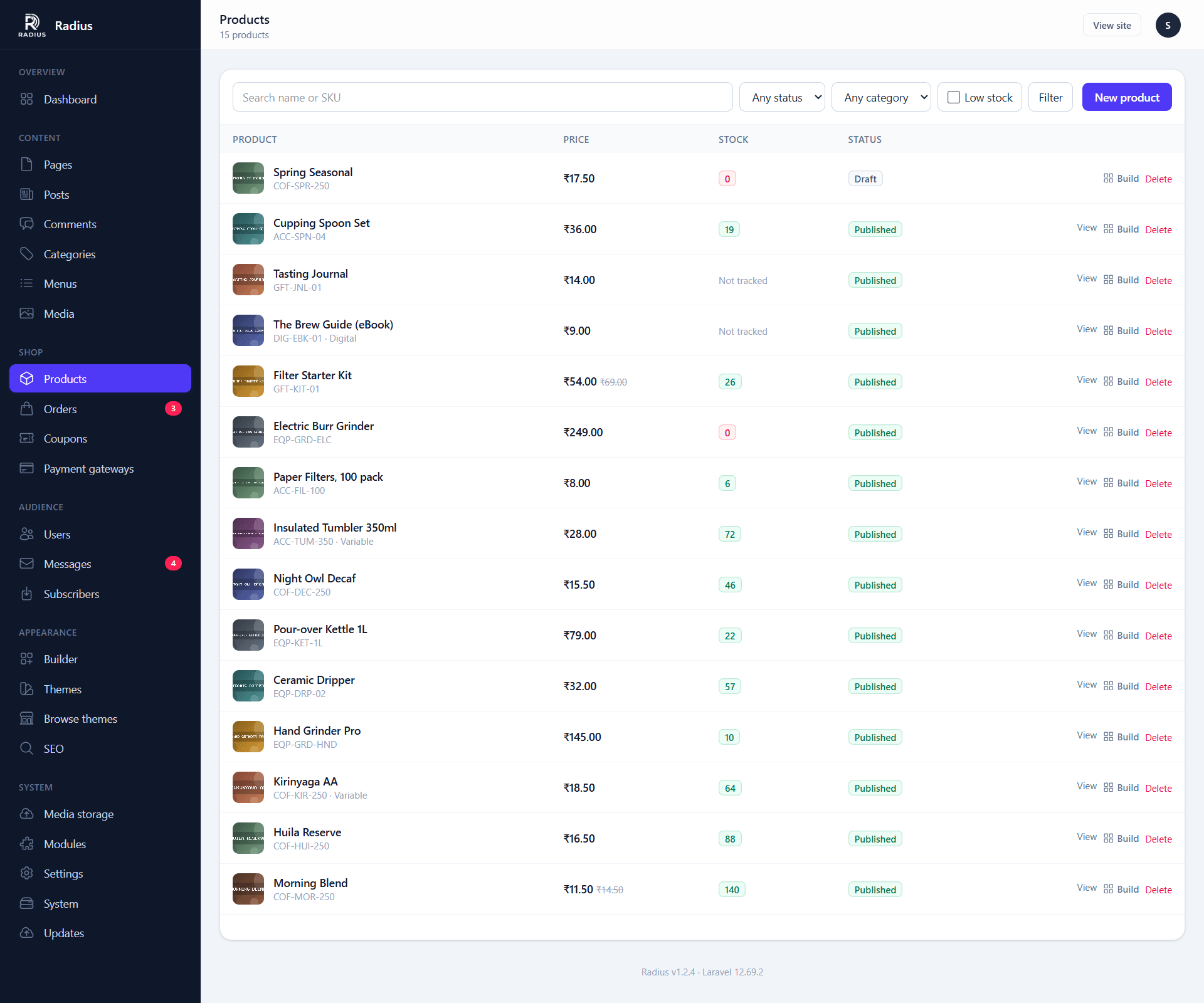Select Builder in Appearance section
Image resolution: width=1204 pixels, height=1003 pixels.
[x=100, y=659]
